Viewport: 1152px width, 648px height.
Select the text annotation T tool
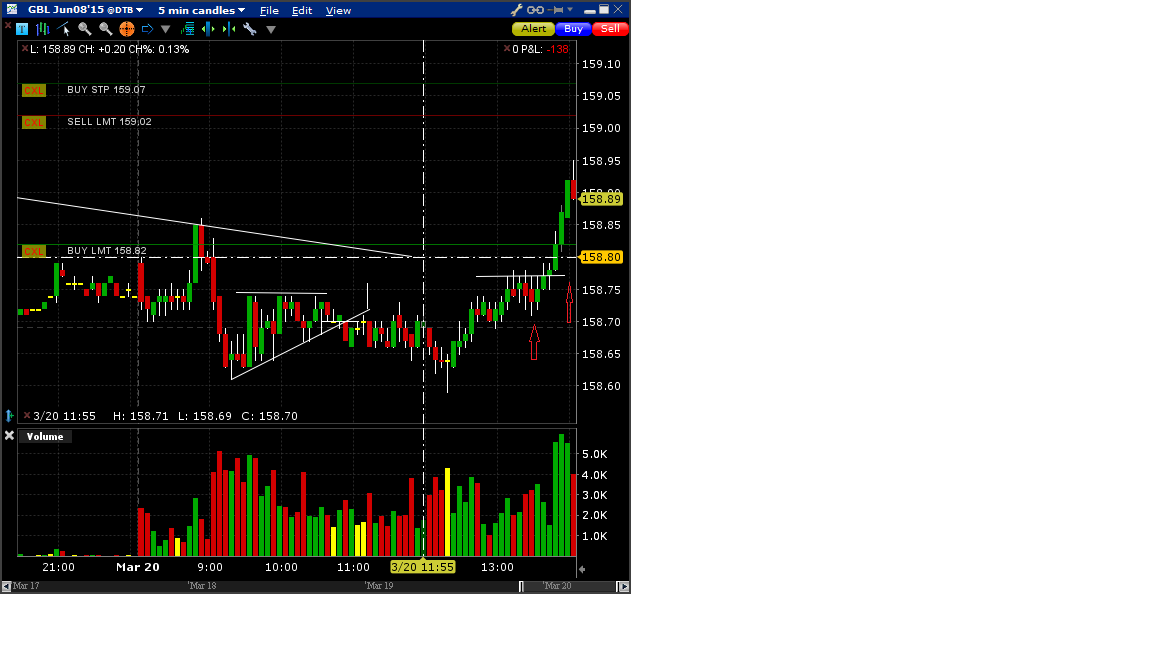pos(22,29)
